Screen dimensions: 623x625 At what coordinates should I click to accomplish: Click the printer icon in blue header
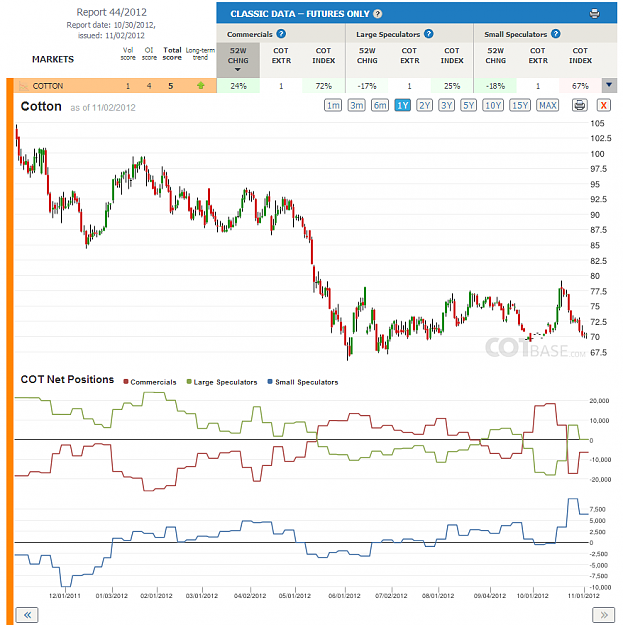[x=594, y=14]
